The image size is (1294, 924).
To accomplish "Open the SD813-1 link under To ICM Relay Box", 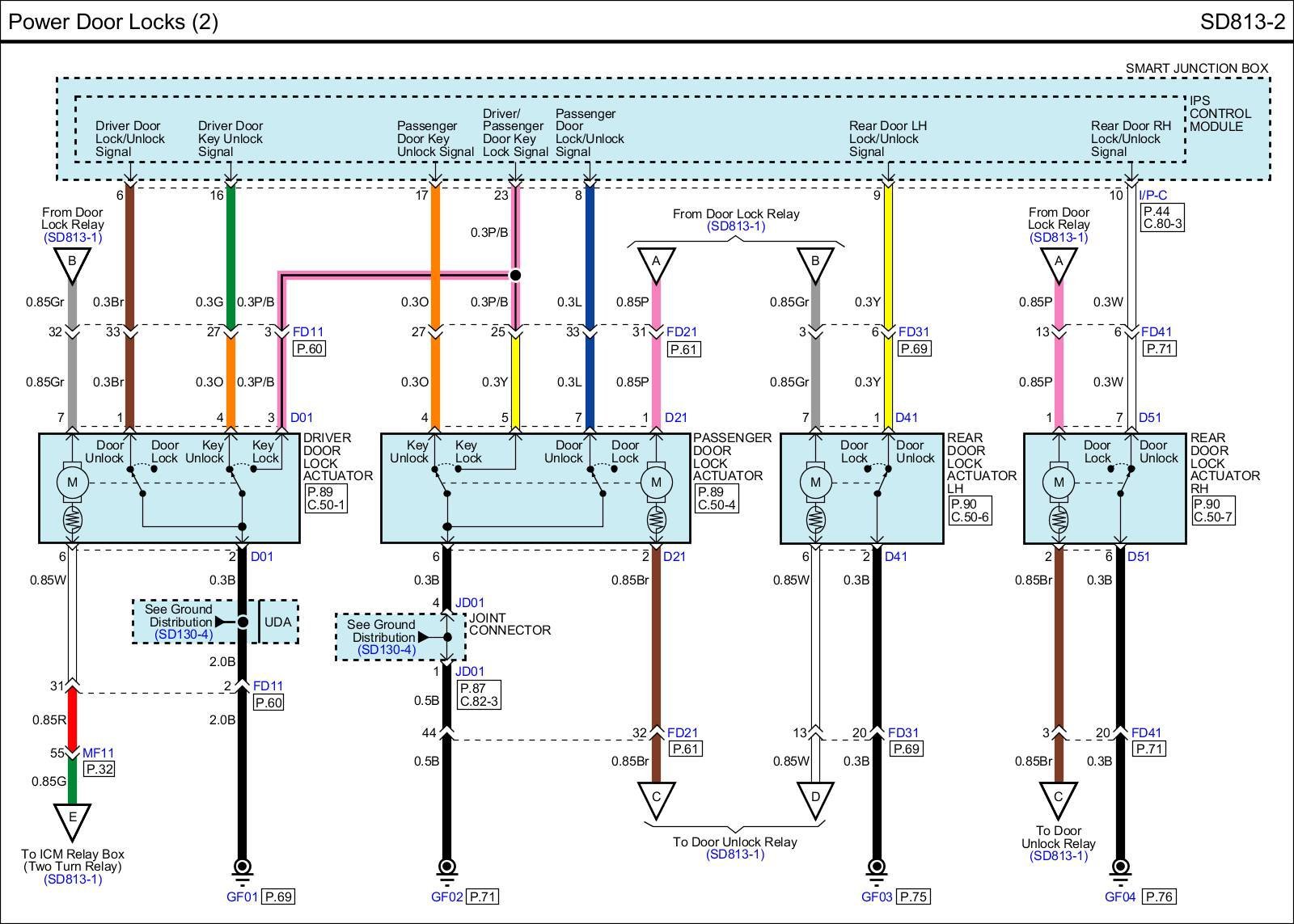I will (73, 879).
